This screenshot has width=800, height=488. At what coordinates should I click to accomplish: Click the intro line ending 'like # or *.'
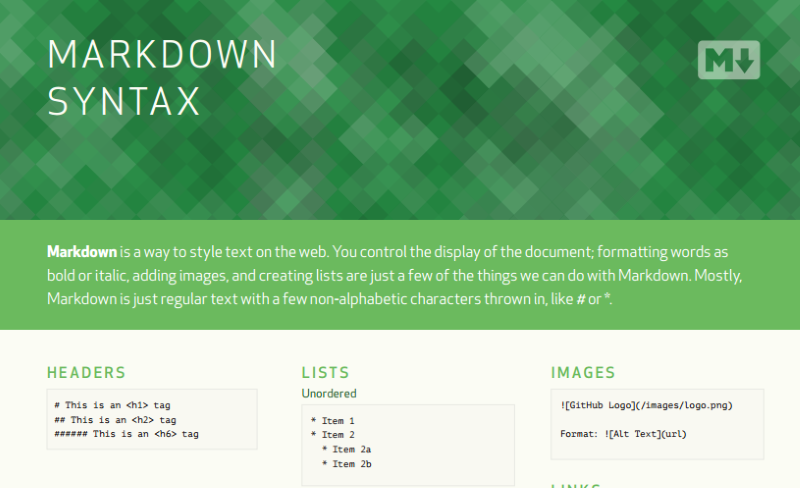pyautogui.click(x=330, y=299)
